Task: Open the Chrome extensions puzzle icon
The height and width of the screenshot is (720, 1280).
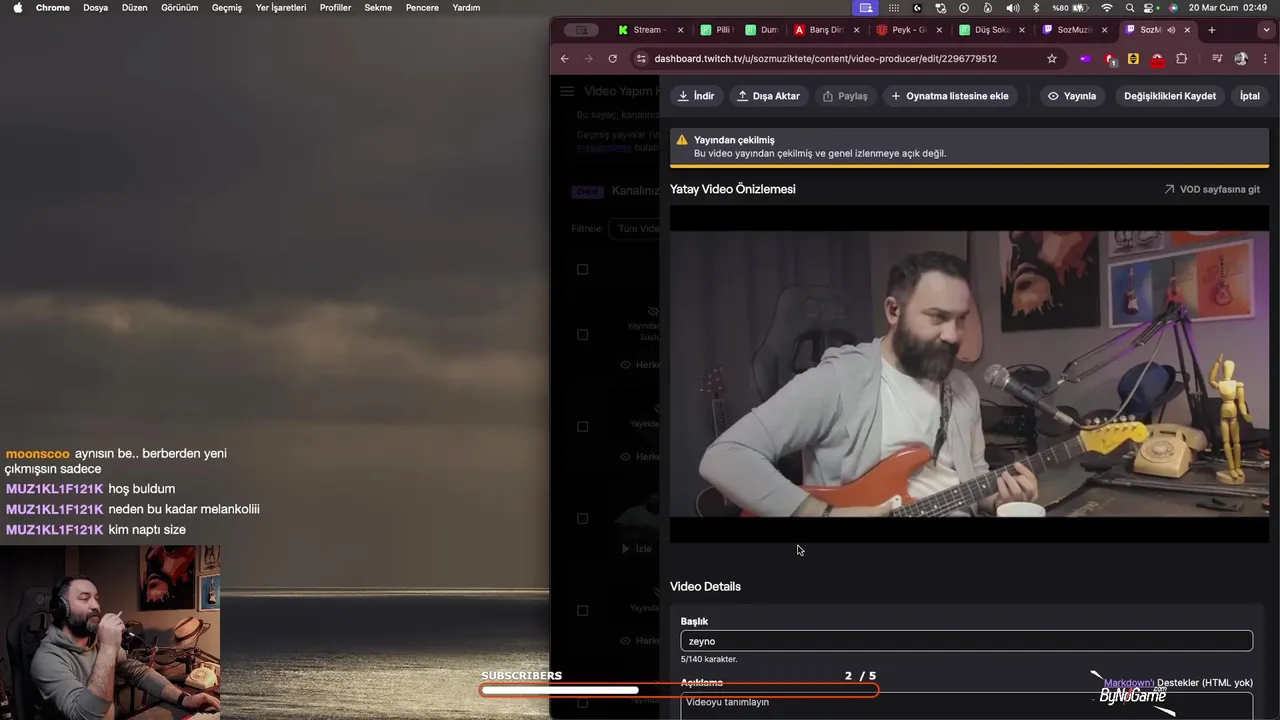Action: coord(1181,59)
